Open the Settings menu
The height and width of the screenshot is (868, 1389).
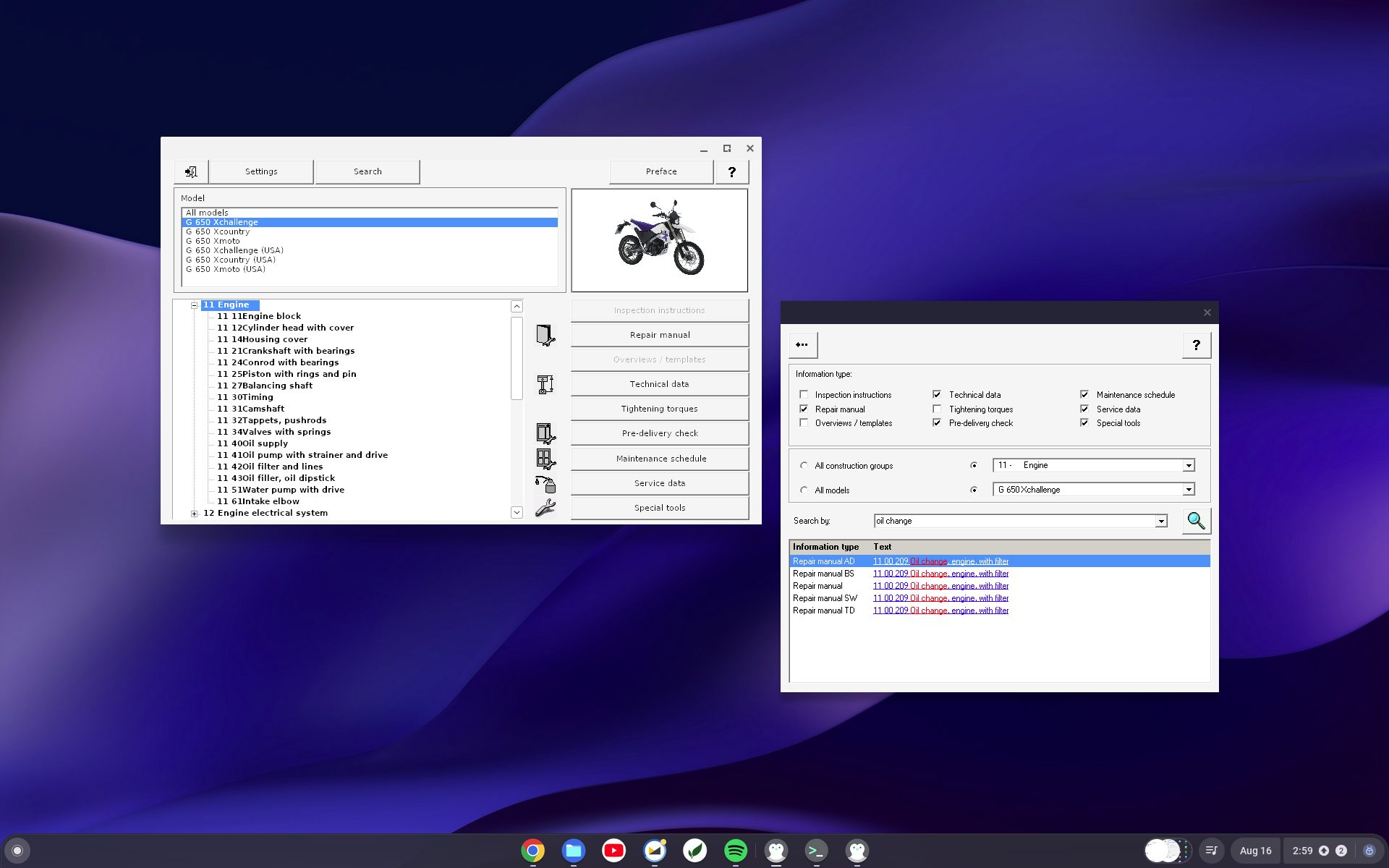click(x=260, y=171)
